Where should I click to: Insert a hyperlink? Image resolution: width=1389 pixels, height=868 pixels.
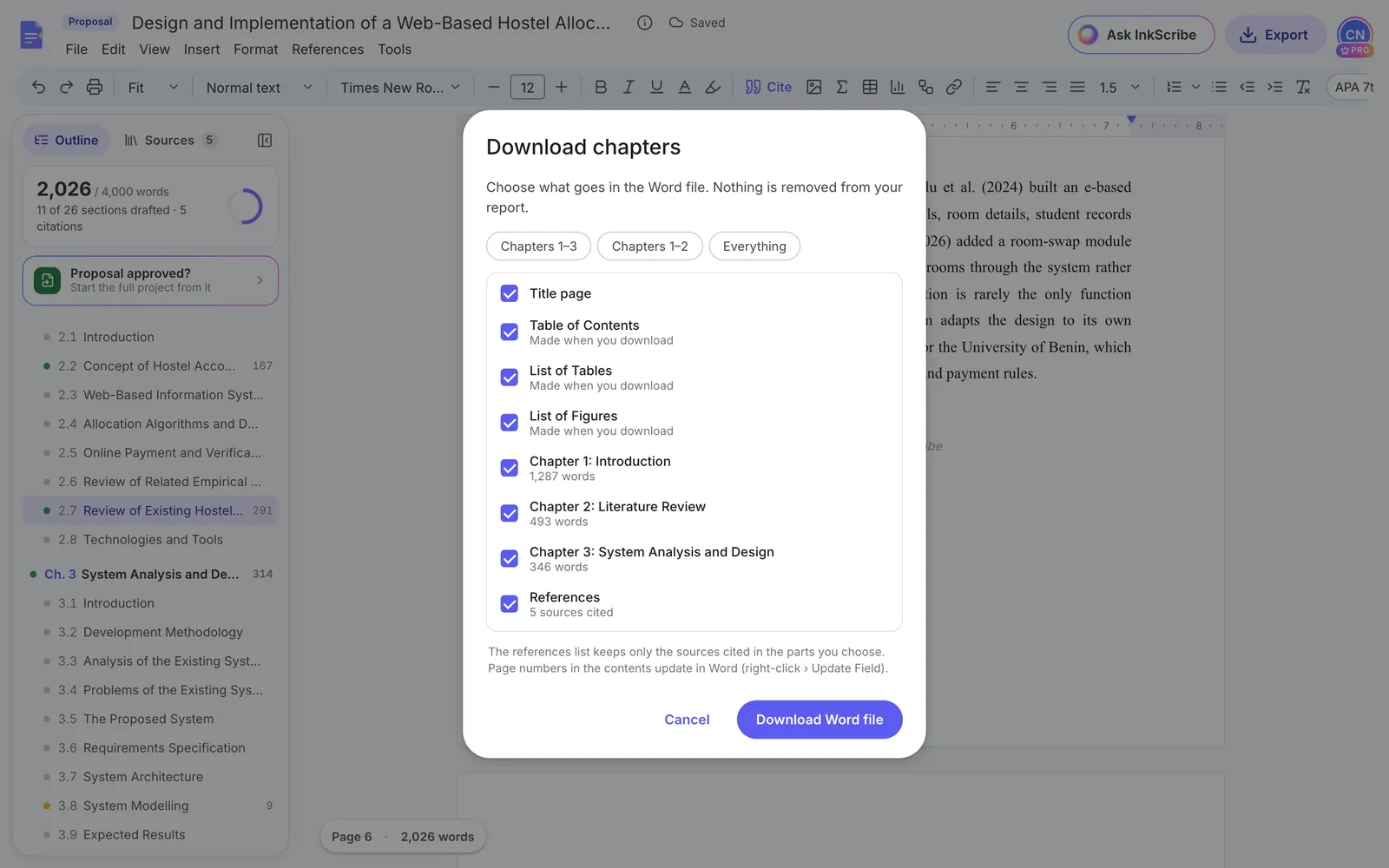[x=954, y=87]
